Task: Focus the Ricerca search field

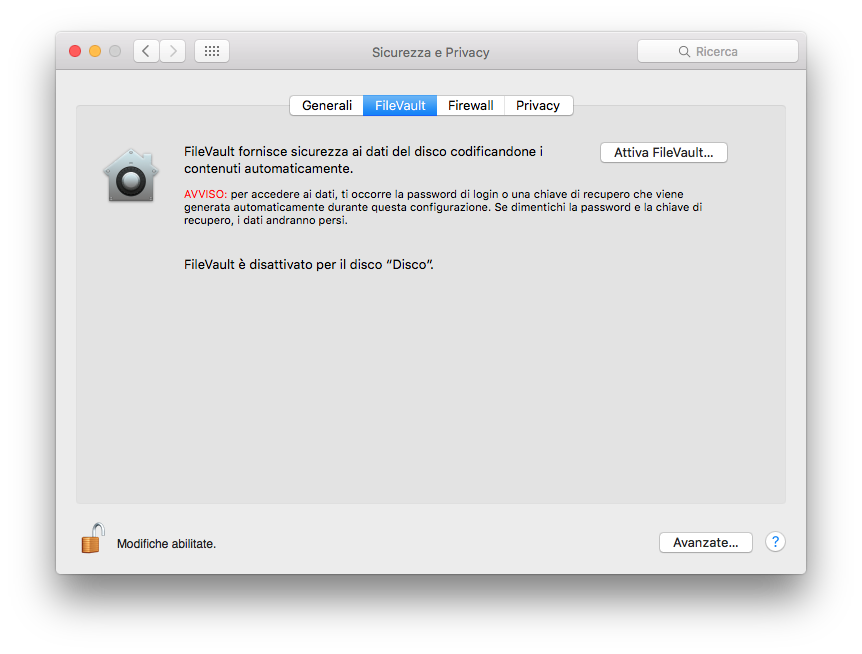Action: point(717,52)
